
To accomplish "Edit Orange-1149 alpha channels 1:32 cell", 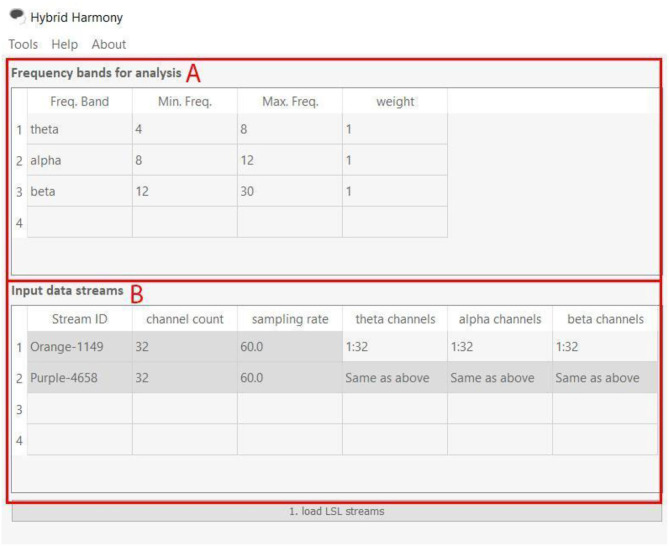I will pos(500,347).
